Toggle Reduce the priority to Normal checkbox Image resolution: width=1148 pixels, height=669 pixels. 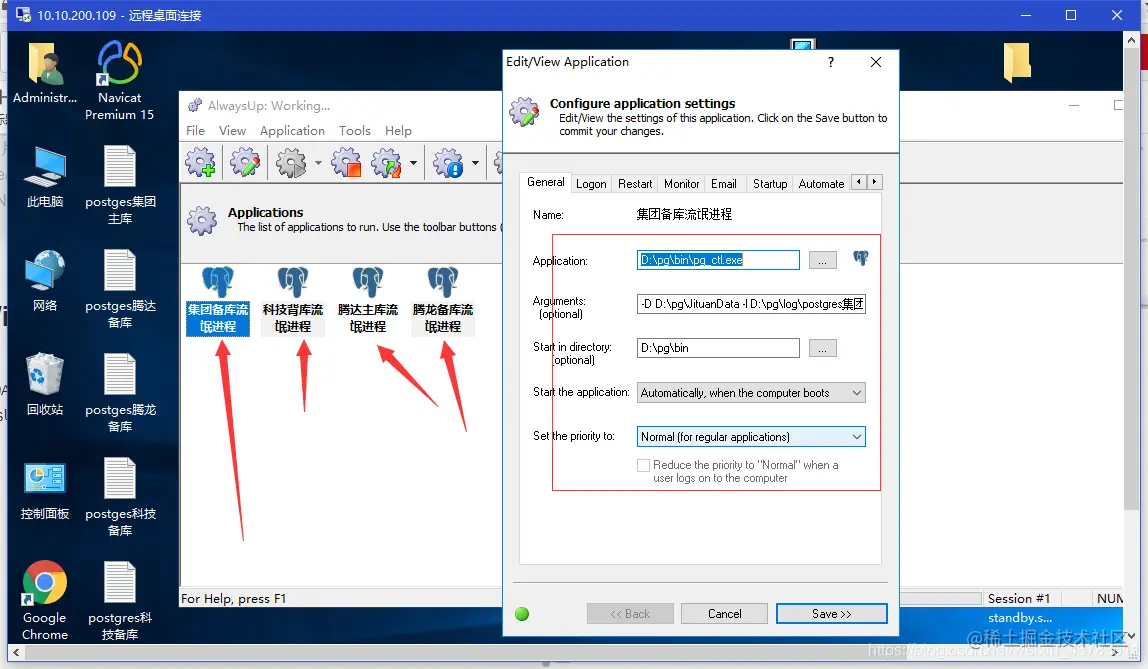point(644,466)
